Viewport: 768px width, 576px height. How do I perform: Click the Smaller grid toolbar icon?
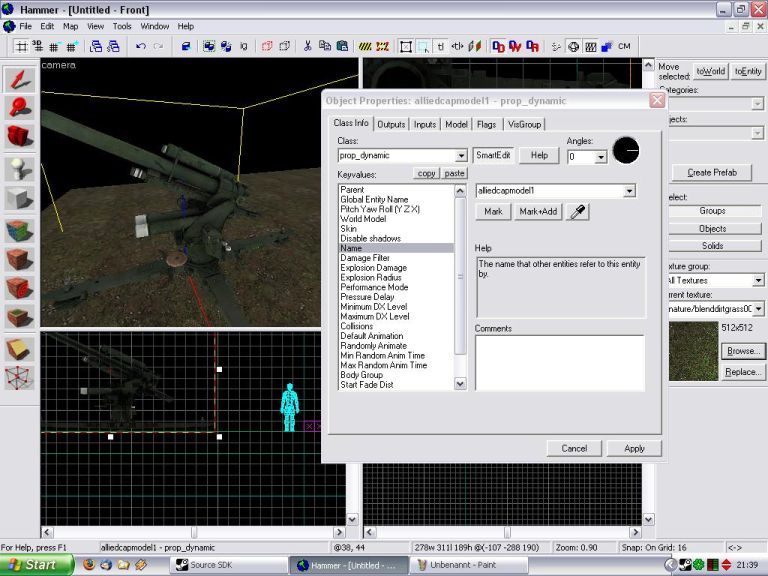tap(54, 47)
